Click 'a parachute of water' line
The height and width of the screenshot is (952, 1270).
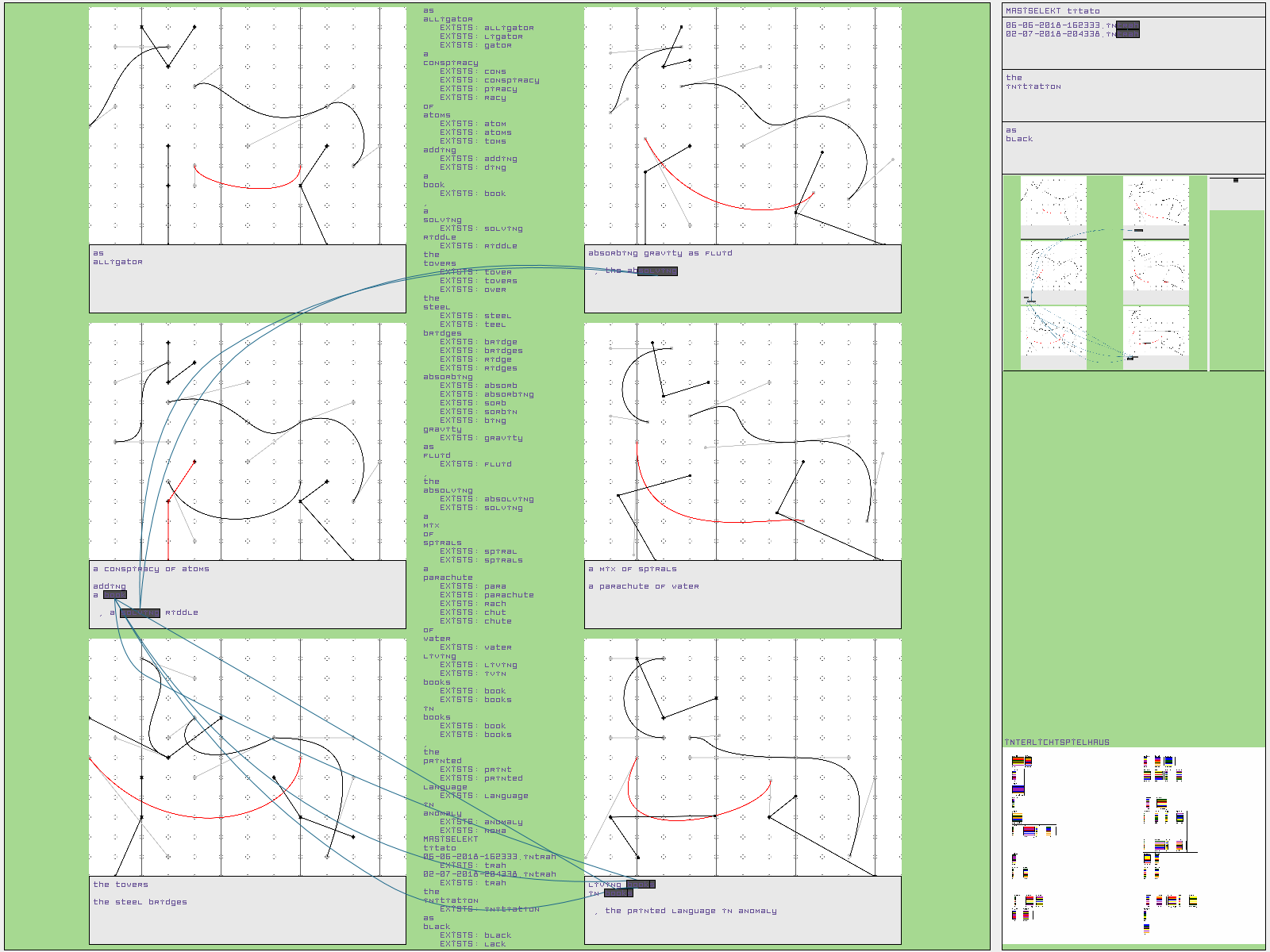click(x=643, y=586)
